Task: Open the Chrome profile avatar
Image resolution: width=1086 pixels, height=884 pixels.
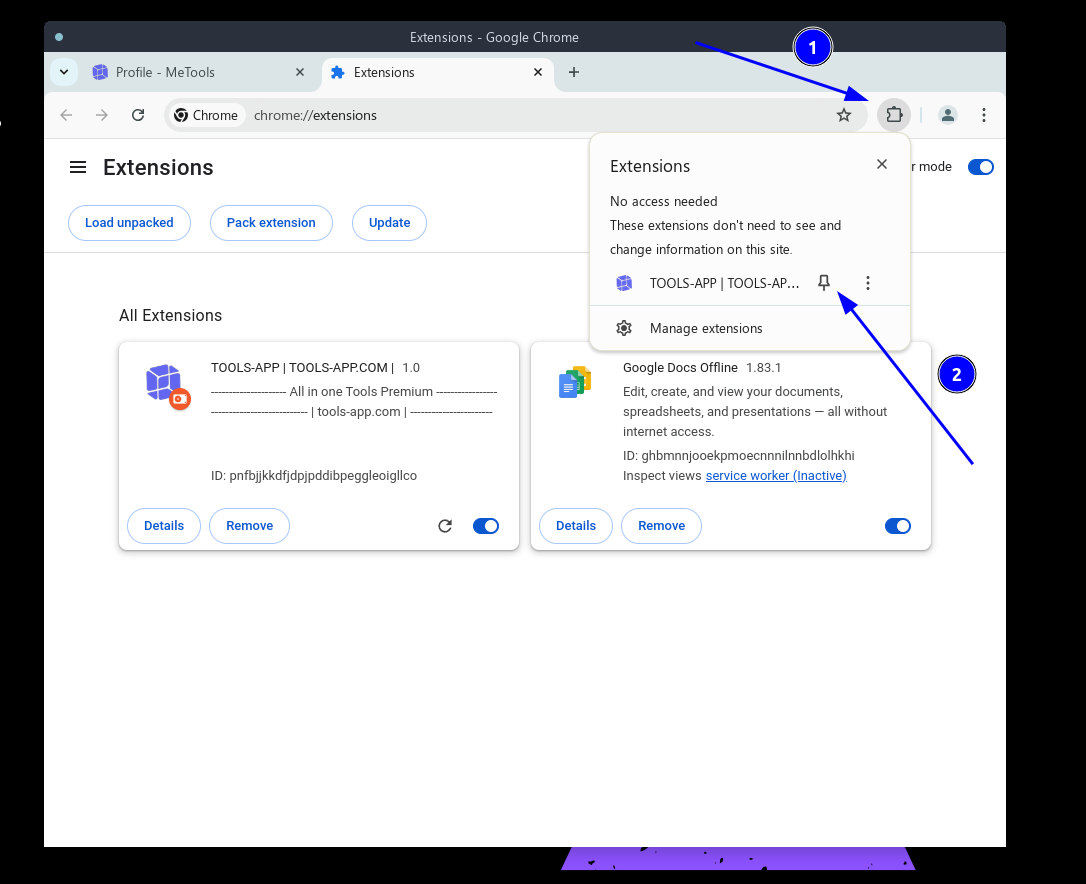Action: coord(947,115)
